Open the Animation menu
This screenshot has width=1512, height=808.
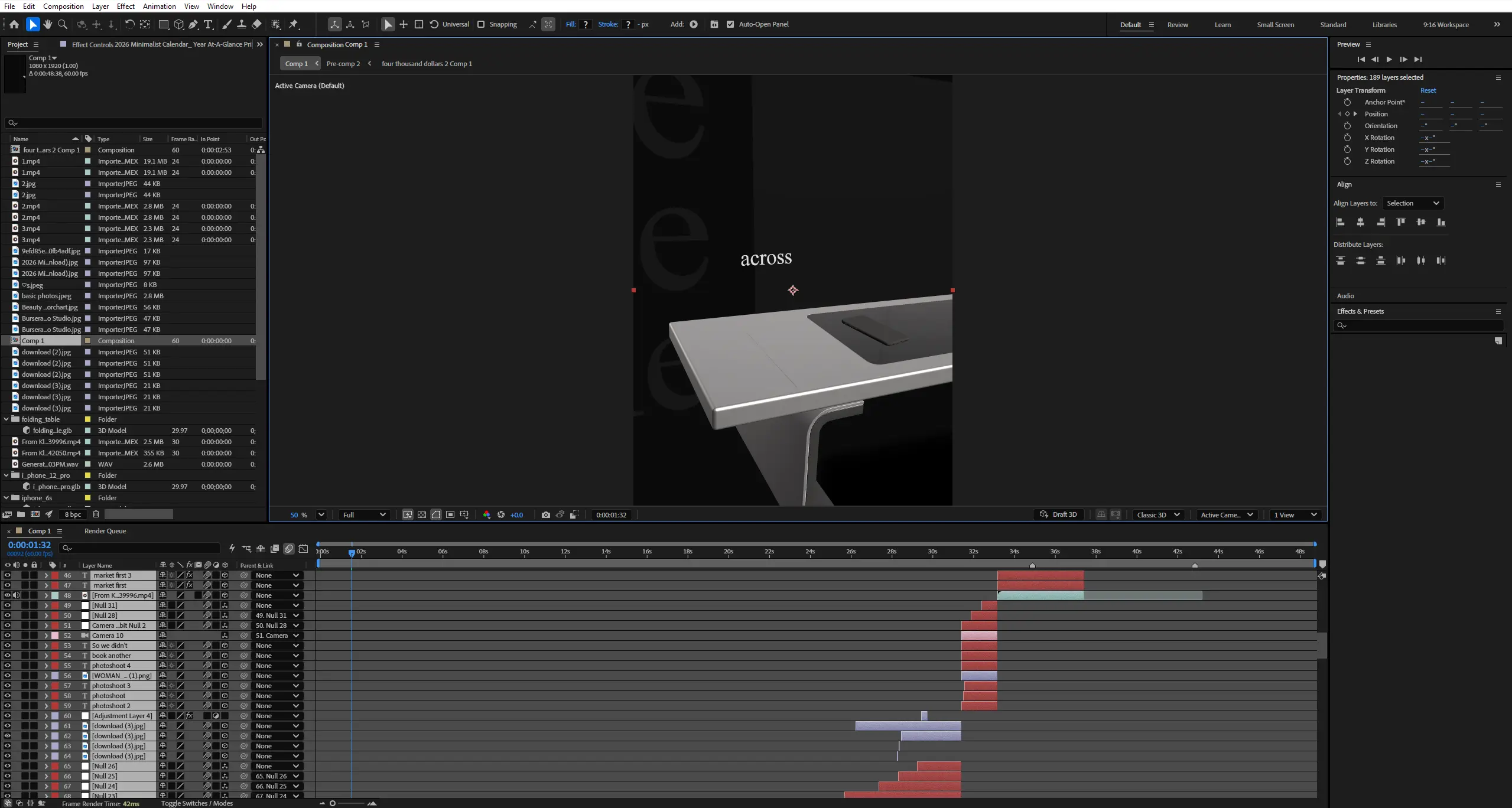tap(159, 6)
